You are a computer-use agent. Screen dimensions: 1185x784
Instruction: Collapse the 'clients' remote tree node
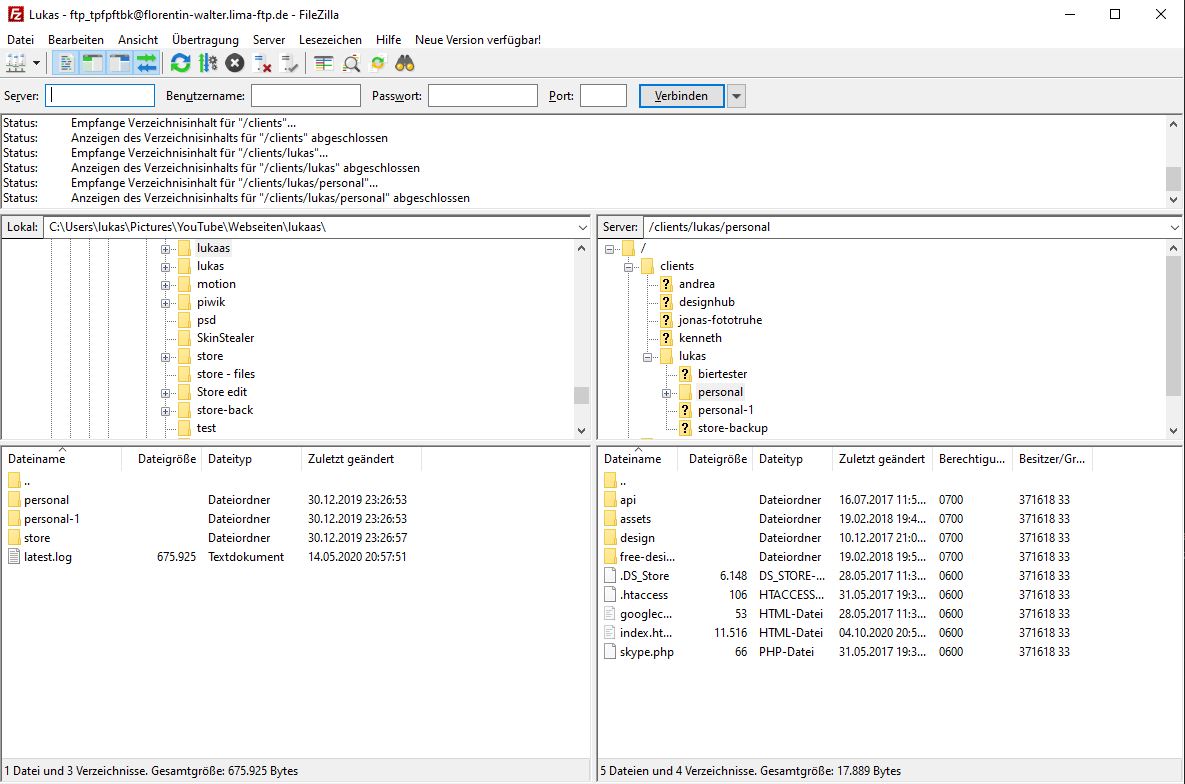pos(629,267)
